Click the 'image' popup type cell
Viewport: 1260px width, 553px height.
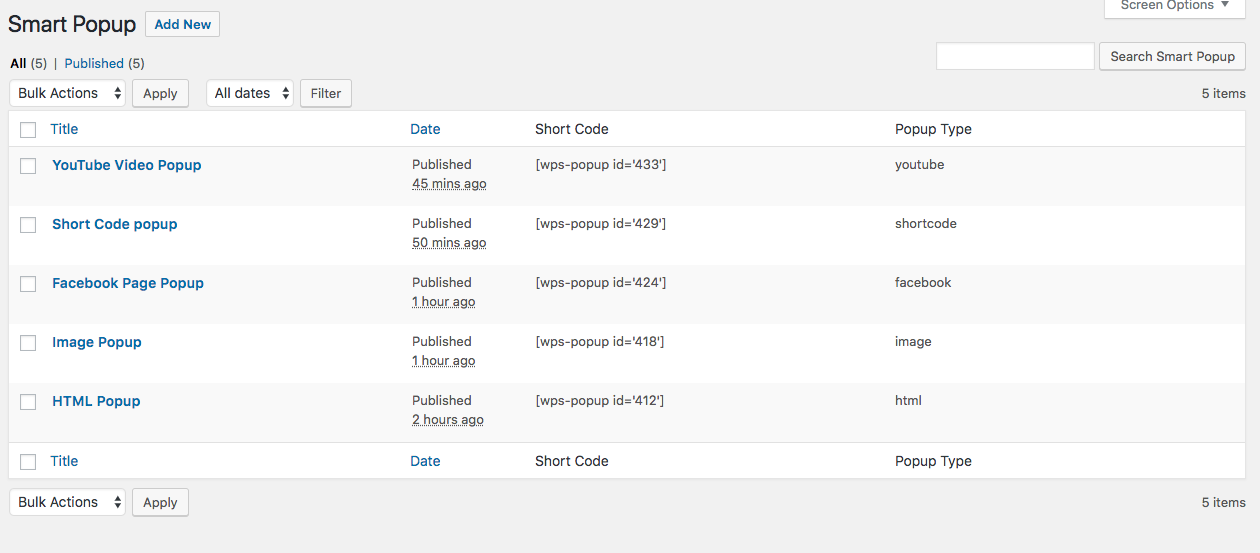[x=913, y=341]
